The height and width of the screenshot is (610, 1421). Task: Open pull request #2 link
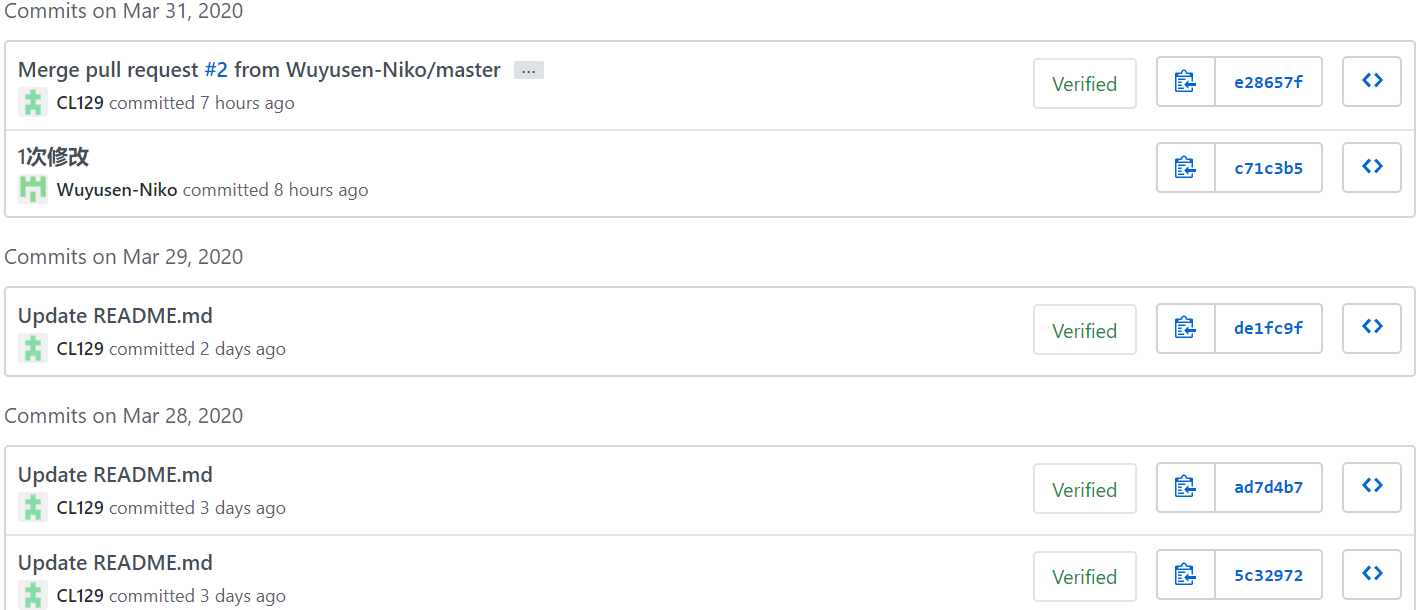[216, 70]
